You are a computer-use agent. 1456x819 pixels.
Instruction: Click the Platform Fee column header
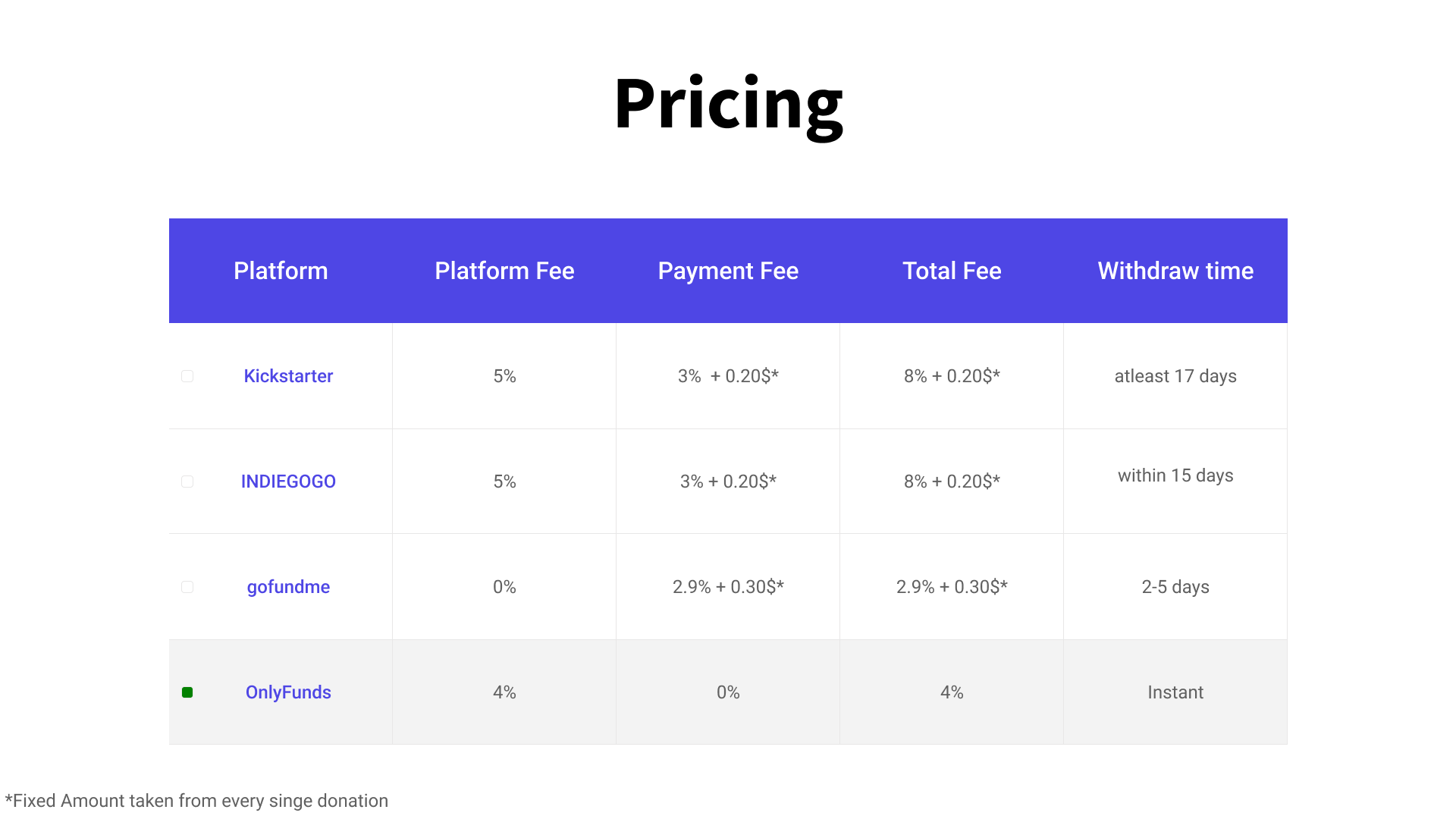[504, 271]
